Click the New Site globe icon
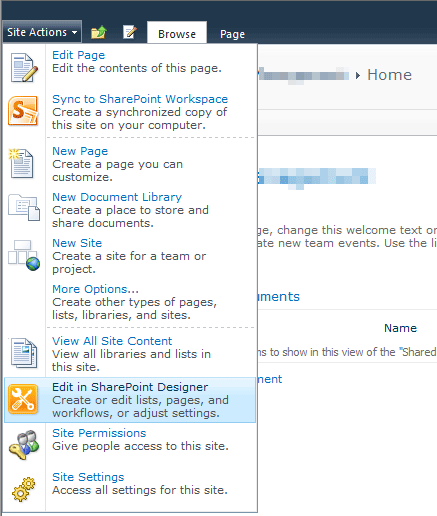This screenshot has width=437, height=516. tap(24, 255)
